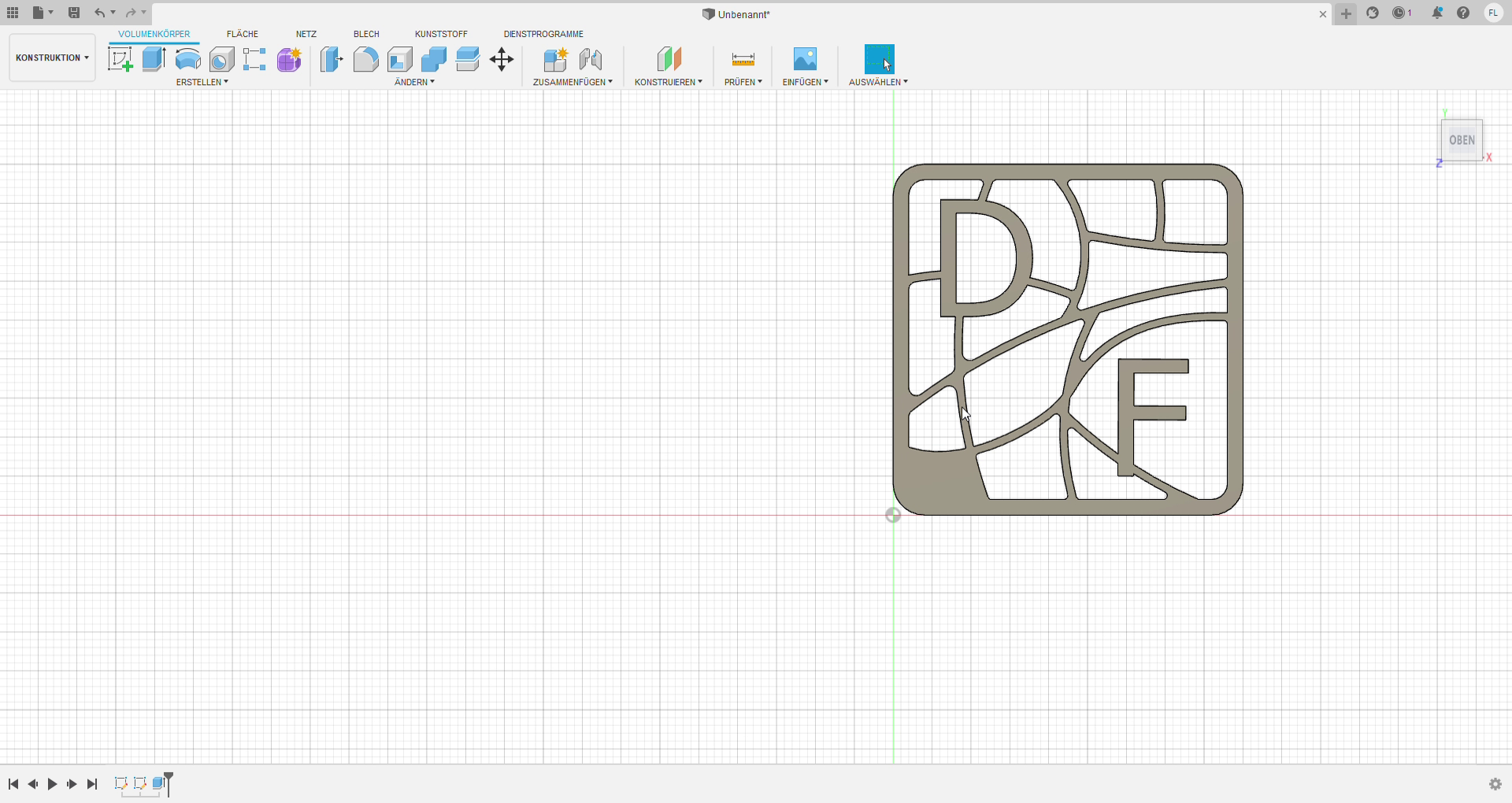The image size is (1512, 803).
Task: Select the Extrude tool
Action: point(154,59)
